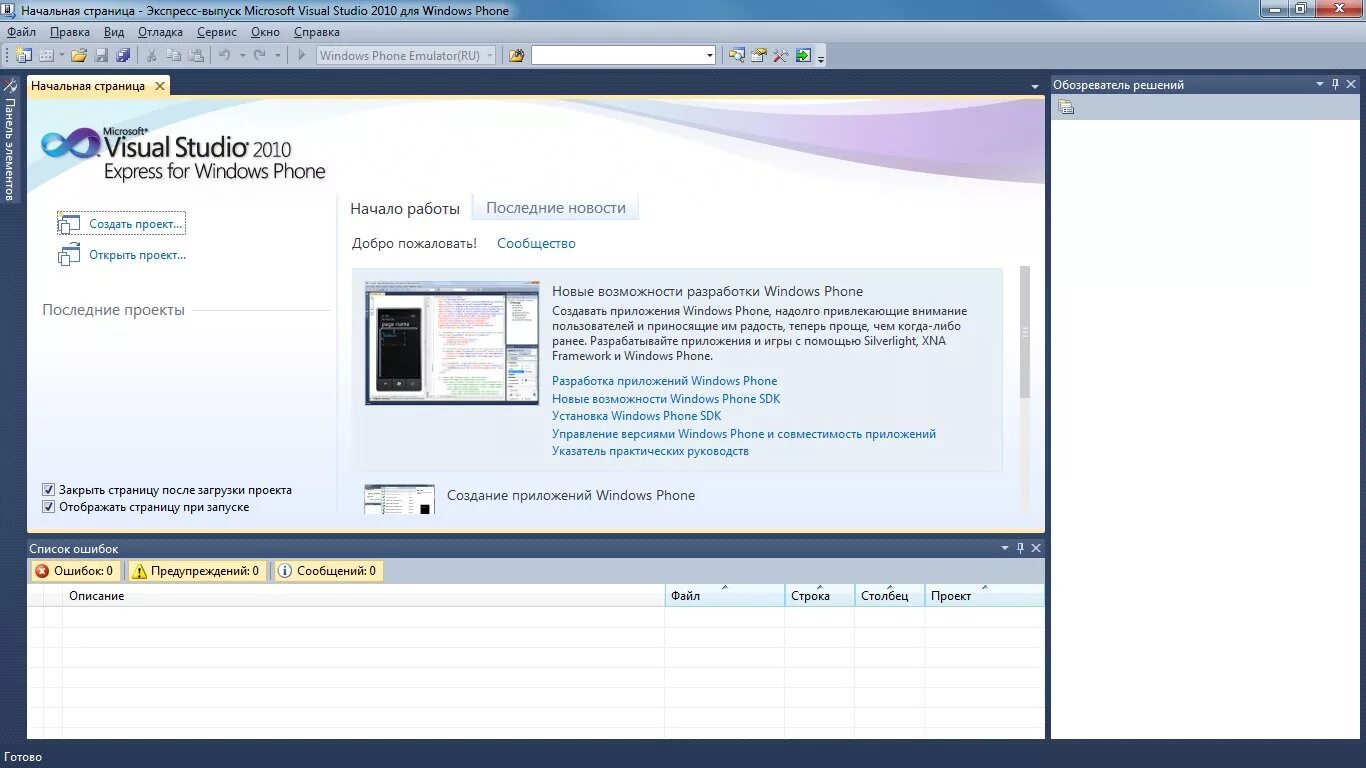Click the Redo toolbar icon
This screenshot has width=1366, height=768.
260,56
